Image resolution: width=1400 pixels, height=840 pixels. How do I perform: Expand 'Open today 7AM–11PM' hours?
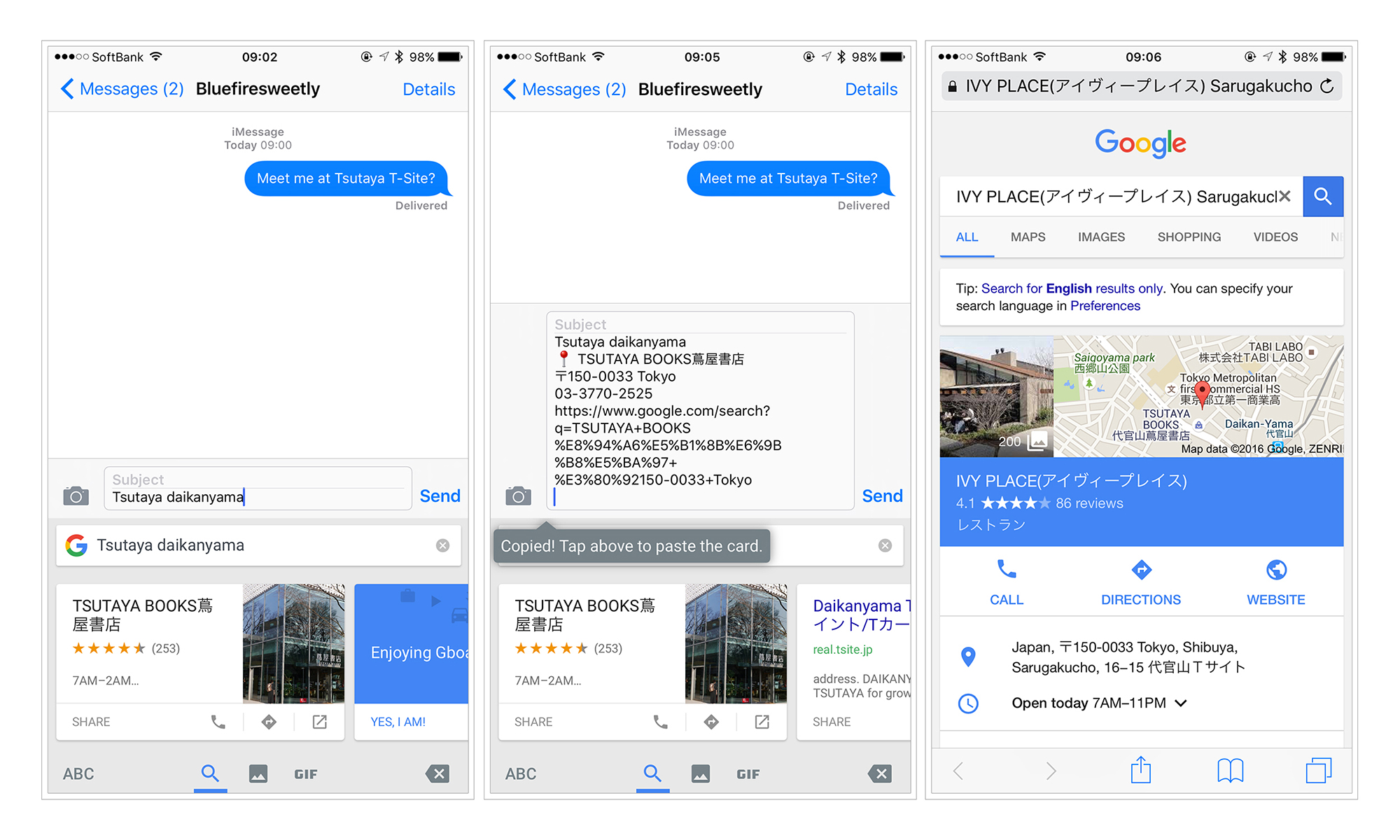1099,703
